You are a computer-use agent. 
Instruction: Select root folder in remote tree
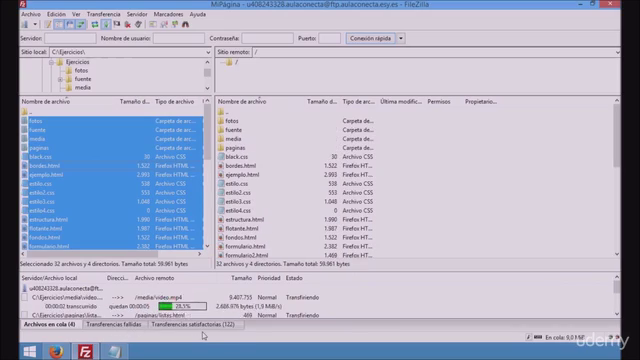coord(236,62)
